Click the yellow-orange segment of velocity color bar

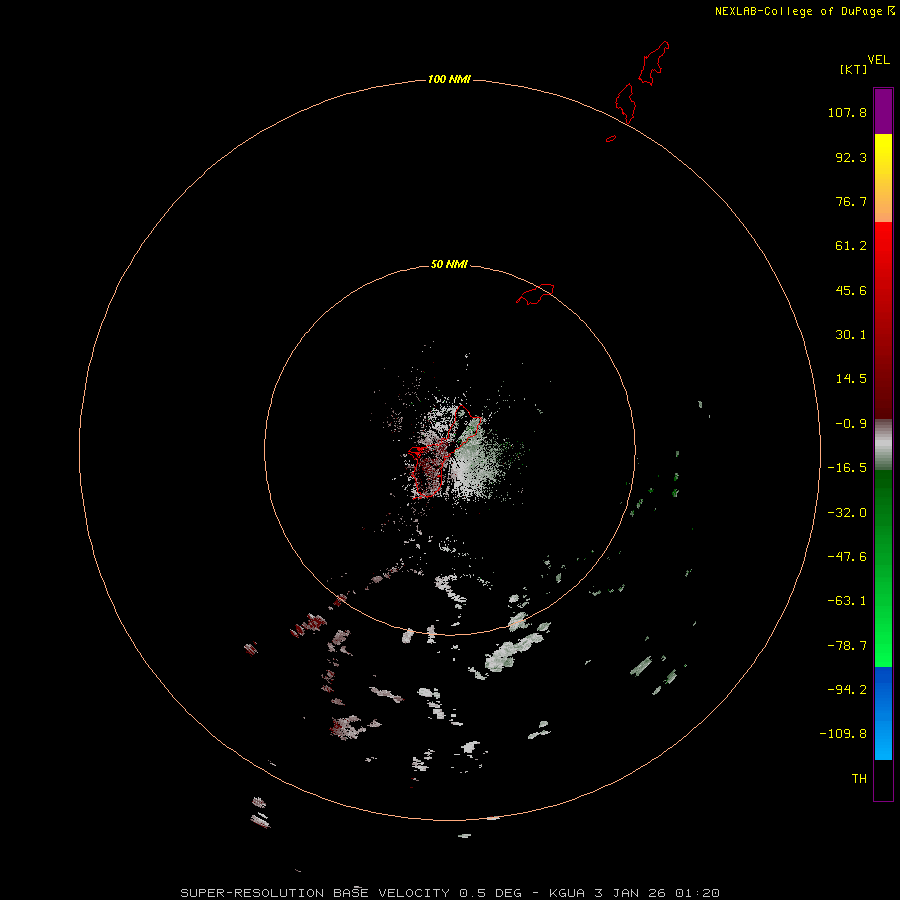click(883, 178)
